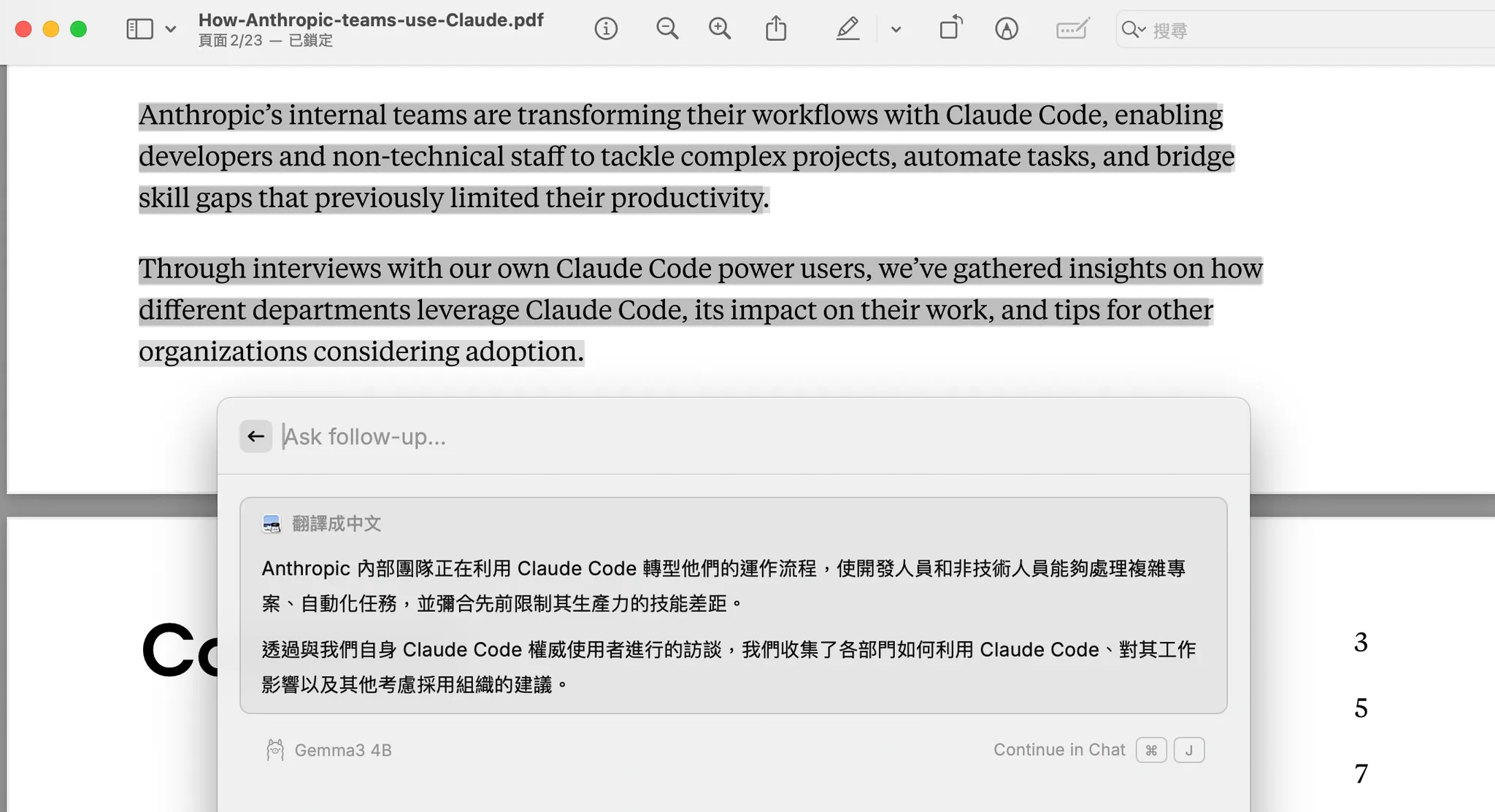Click the ⌘ key shortcut badge
Viewport: 1495px width, 812px height.
[1151, 750]
